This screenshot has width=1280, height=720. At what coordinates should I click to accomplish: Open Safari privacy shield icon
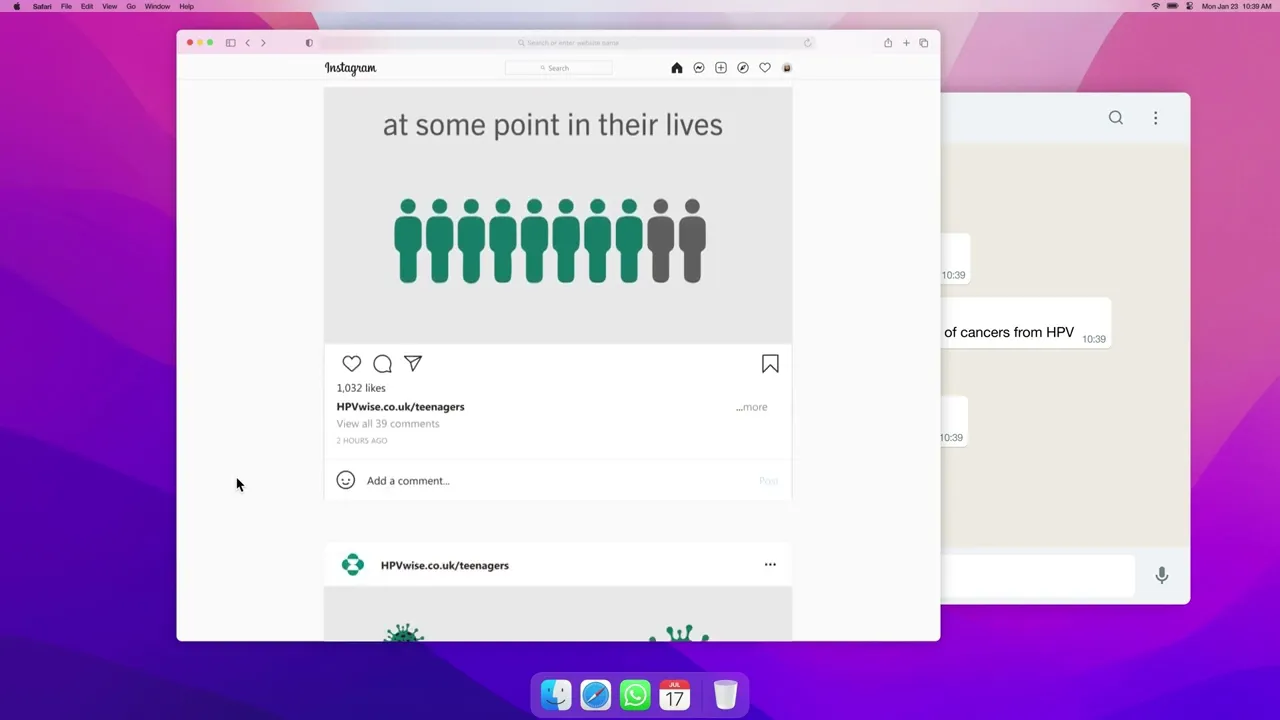tap(309, 43)
